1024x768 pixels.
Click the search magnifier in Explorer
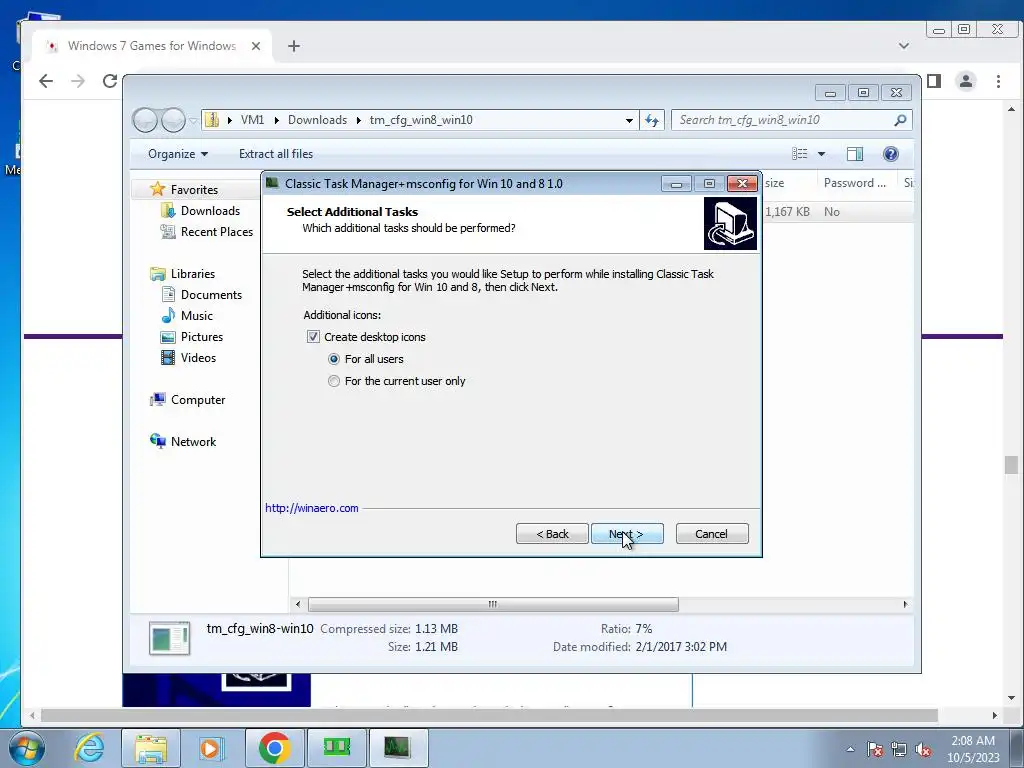coord(900,120)
